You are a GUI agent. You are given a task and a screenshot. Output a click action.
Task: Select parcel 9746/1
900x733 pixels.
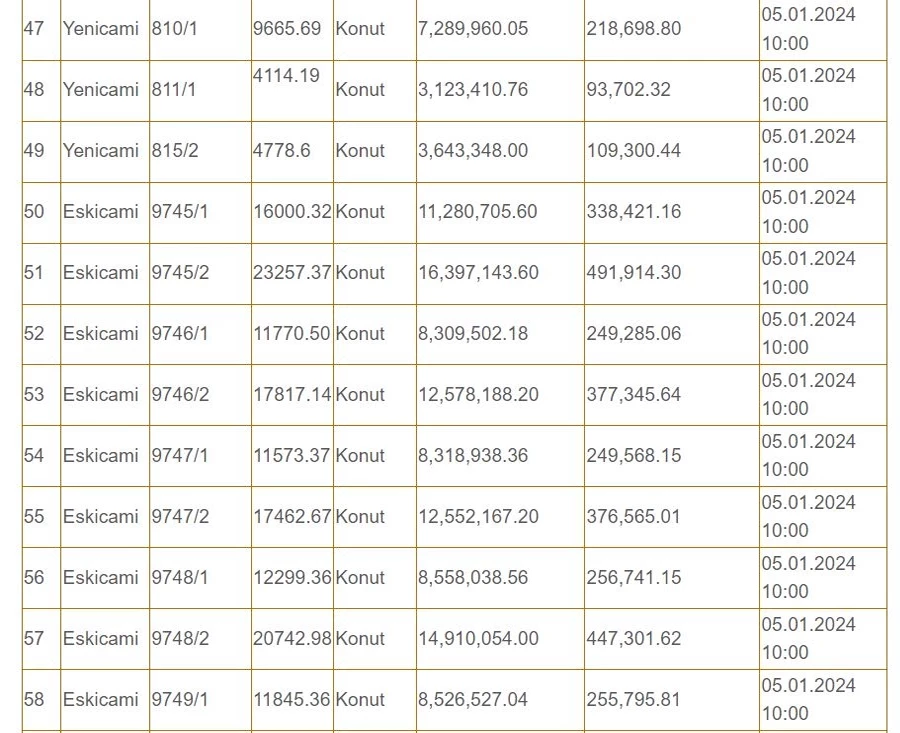(x=180, y=333)
